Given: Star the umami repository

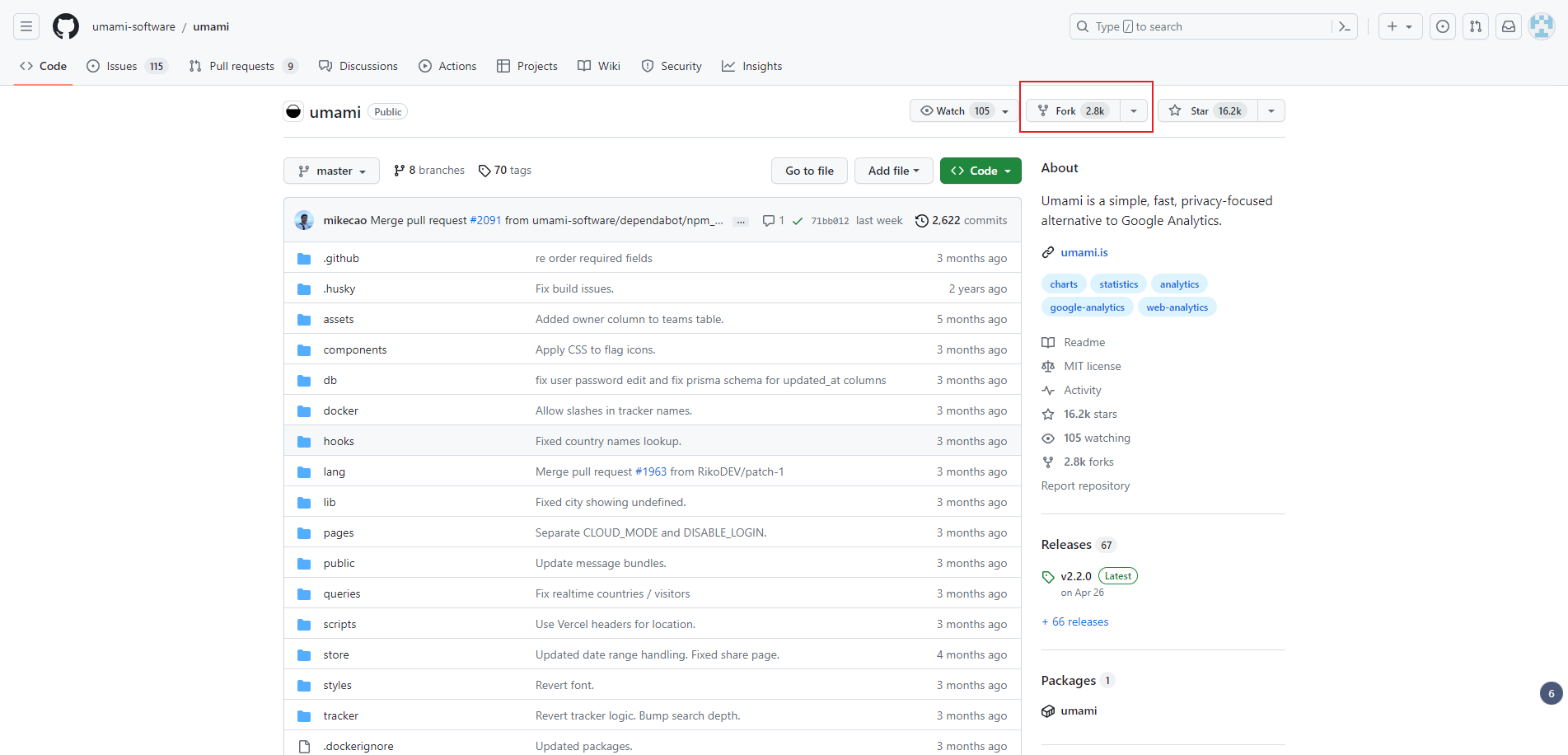Looking at the screenshot, I should pyautogui.click(x=1208, y=110).
